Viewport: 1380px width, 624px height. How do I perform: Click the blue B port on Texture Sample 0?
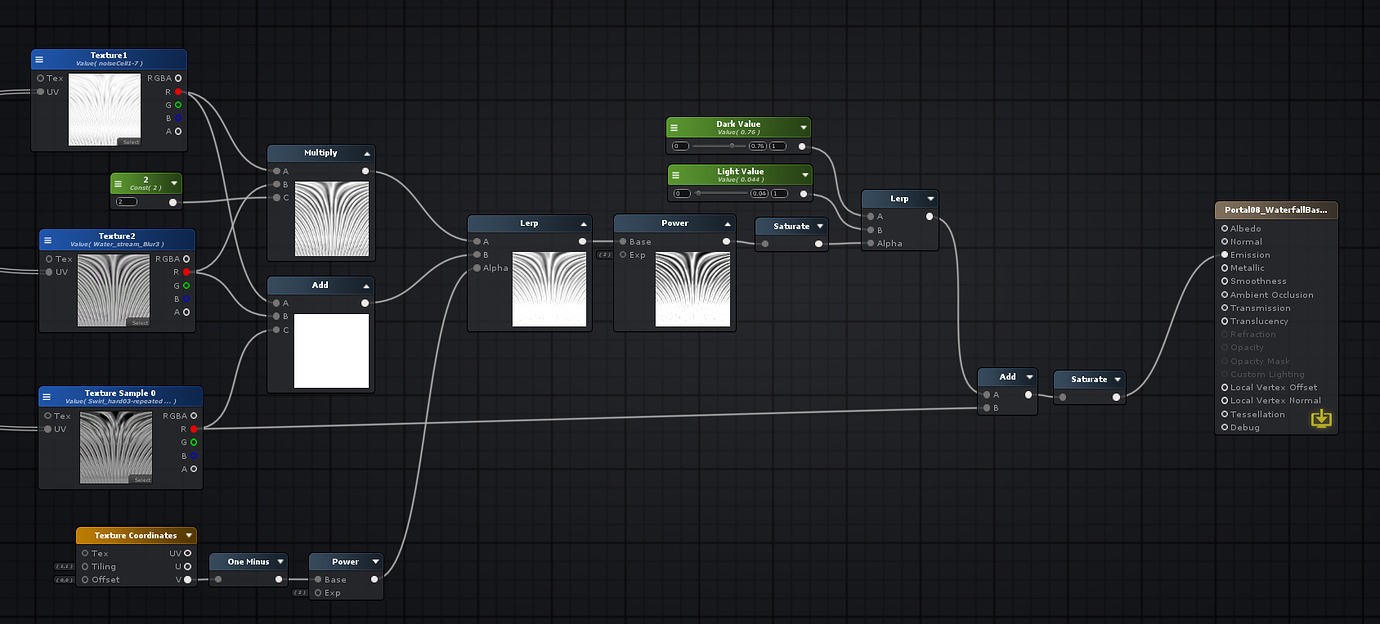193,455
